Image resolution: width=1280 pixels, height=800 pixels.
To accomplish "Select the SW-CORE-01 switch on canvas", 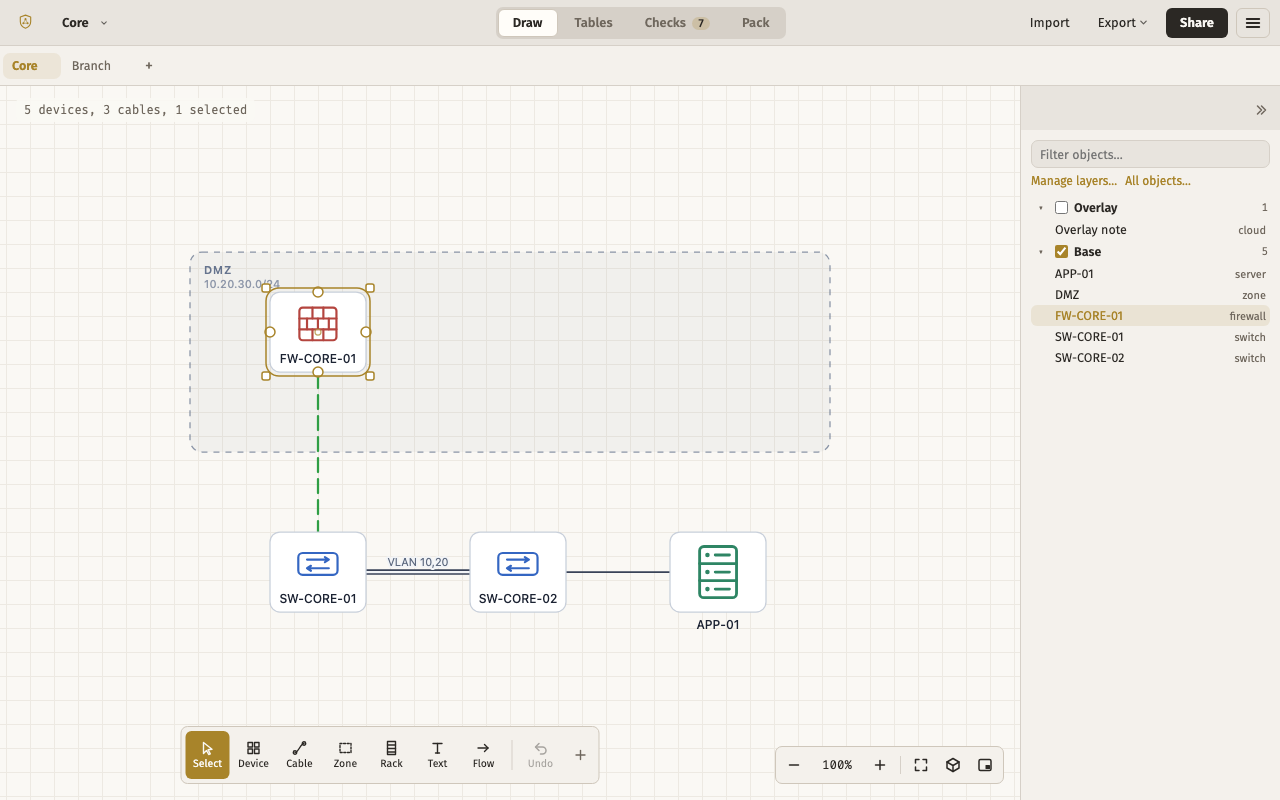I will click(x=318, y=572).
